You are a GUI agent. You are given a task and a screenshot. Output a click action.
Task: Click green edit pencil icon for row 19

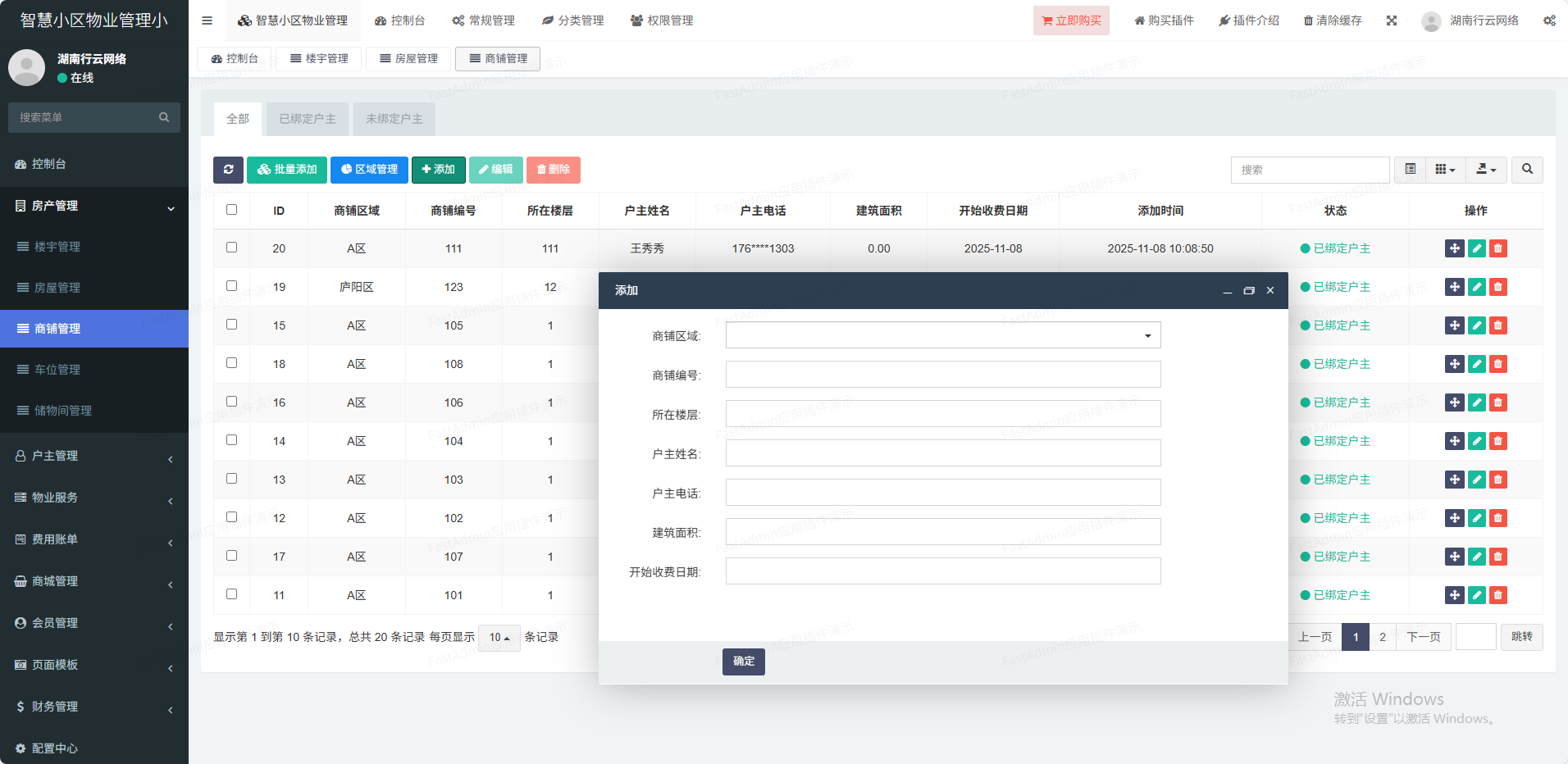1476,287
